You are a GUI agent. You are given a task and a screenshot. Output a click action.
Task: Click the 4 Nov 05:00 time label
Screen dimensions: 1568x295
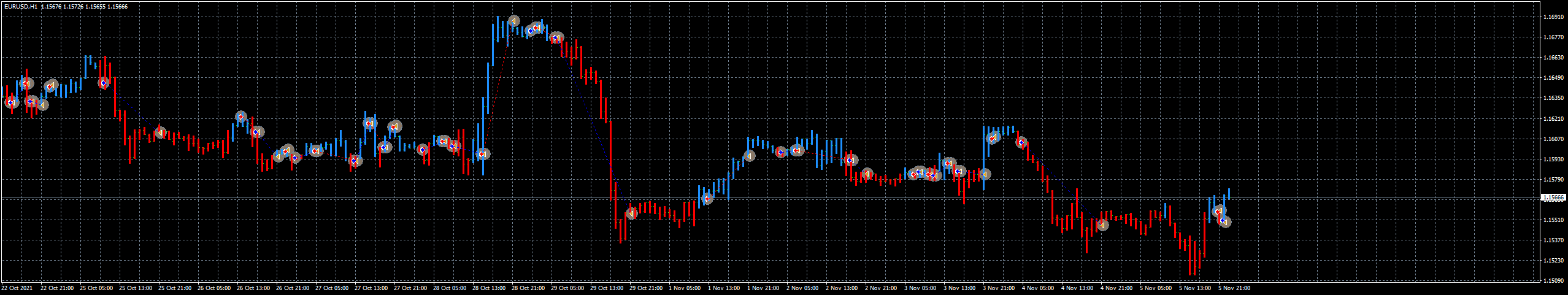point(1038,288)
